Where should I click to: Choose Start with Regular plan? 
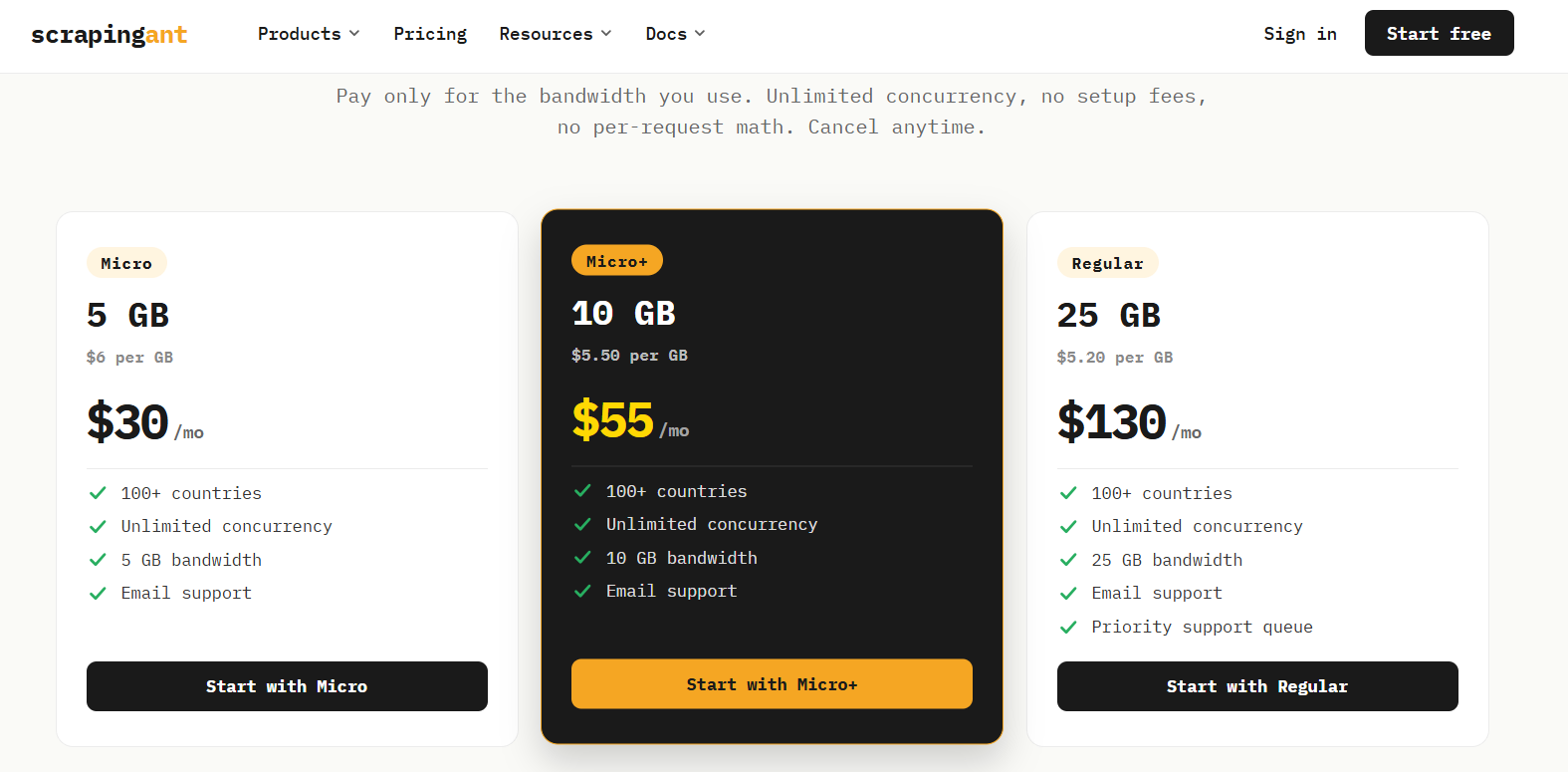[x=1257, y=686]
